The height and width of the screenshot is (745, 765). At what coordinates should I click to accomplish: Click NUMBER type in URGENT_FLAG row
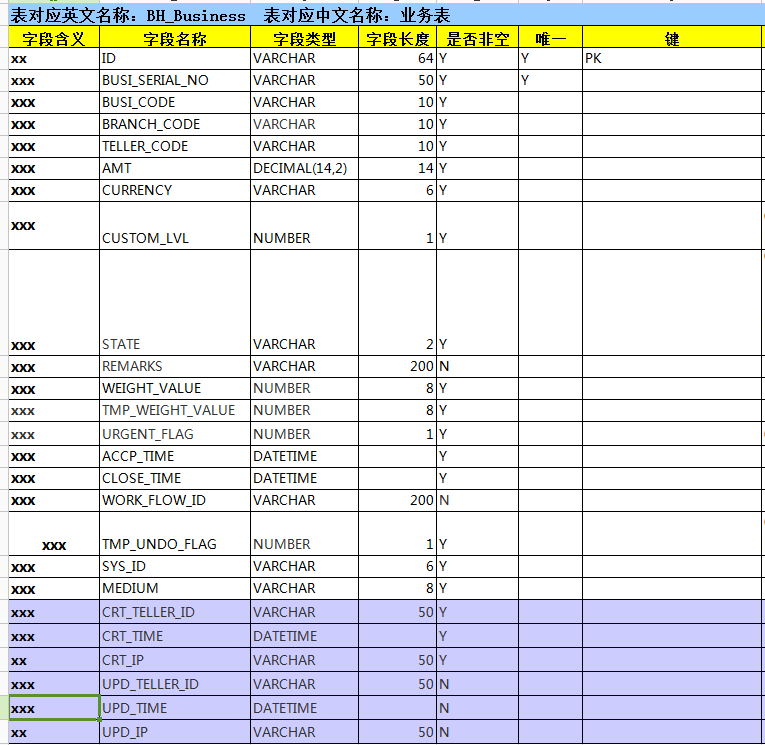304,434
